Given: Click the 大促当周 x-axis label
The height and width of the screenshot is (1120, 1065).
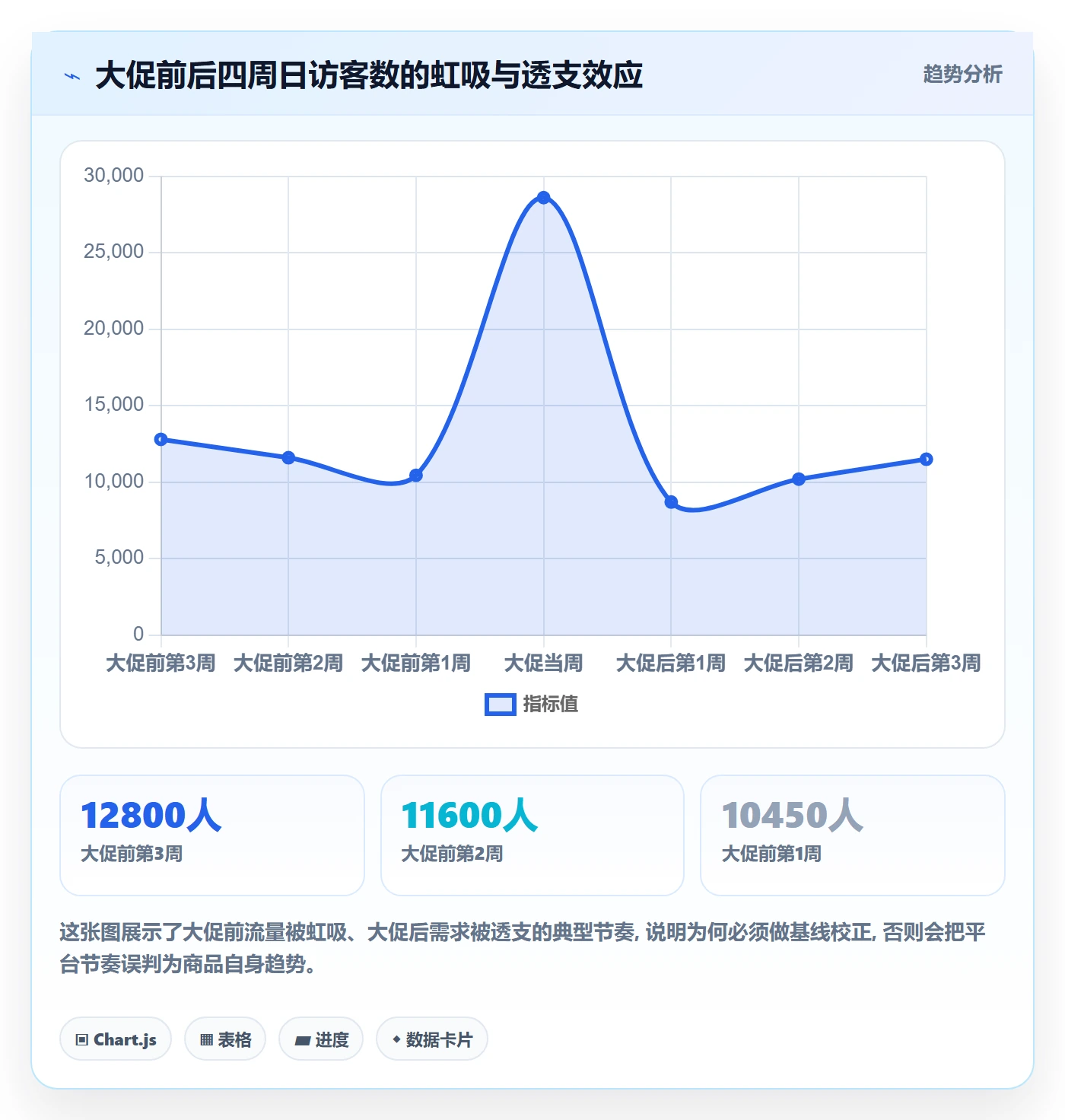Looking at the screenshot, I should click(x=543, y=663).
